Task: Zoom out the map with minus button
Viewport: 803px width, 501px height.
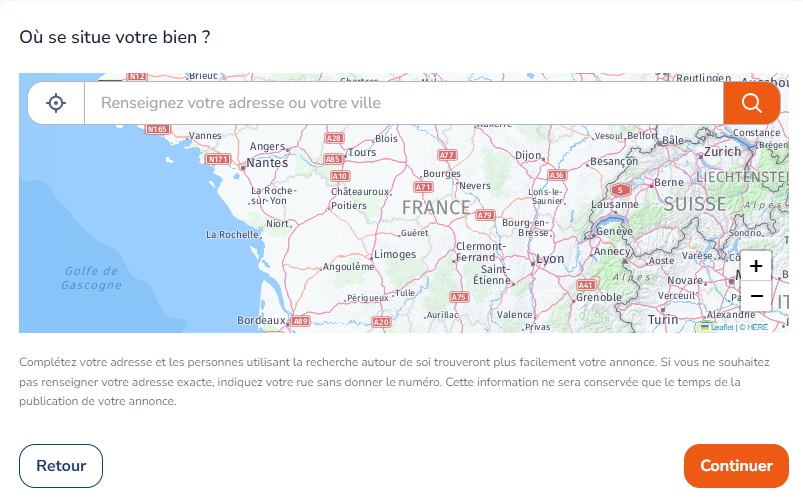Action: pos(756,296)
